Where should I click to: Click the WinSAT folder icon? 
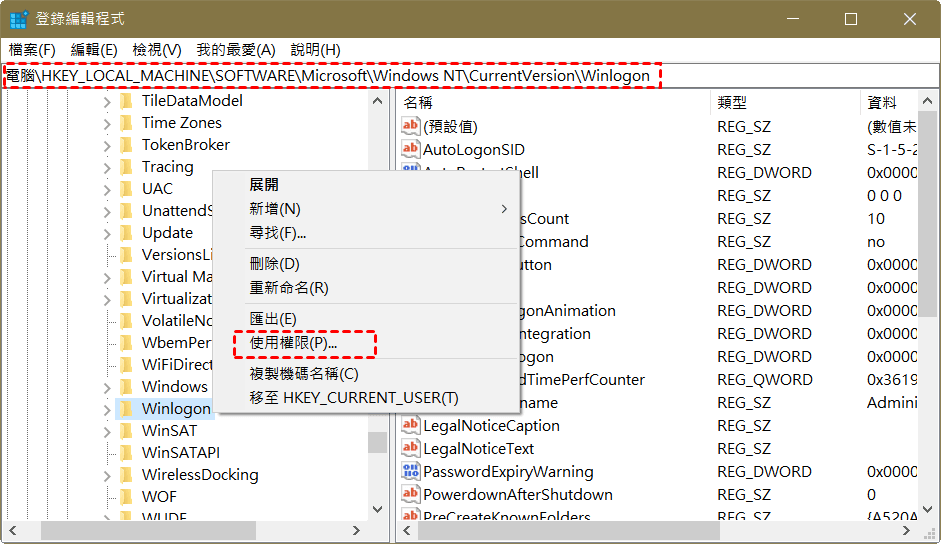pyautogui.click(x=126, y=431)
